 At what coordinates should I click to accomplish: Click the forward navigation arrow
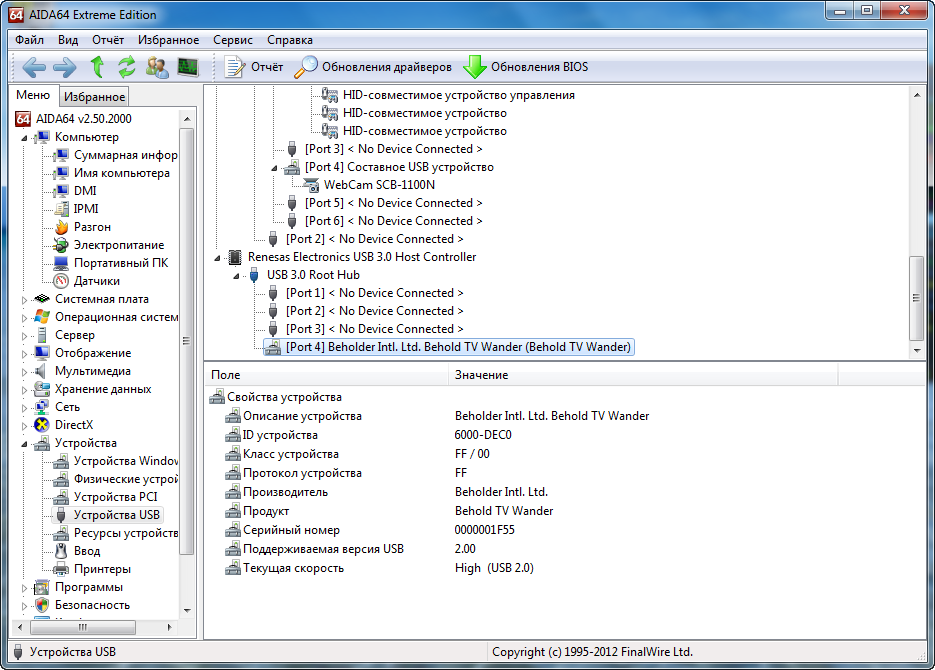65,67
